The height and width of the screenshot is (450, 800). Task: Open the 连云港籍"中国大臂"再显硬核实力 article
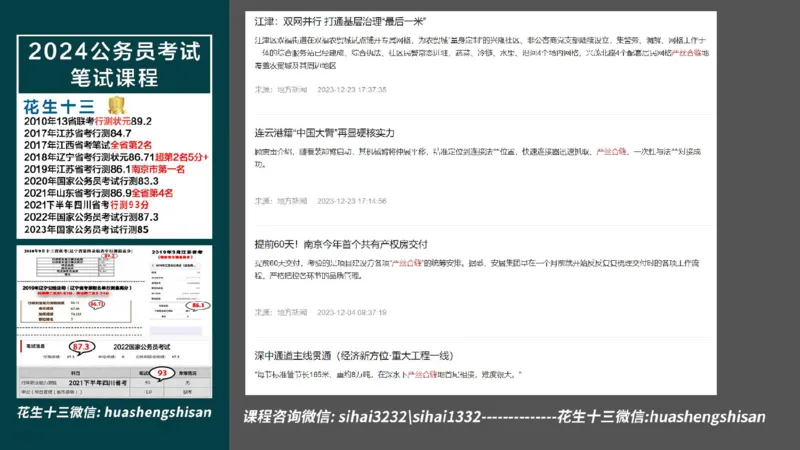click(324, 133)
